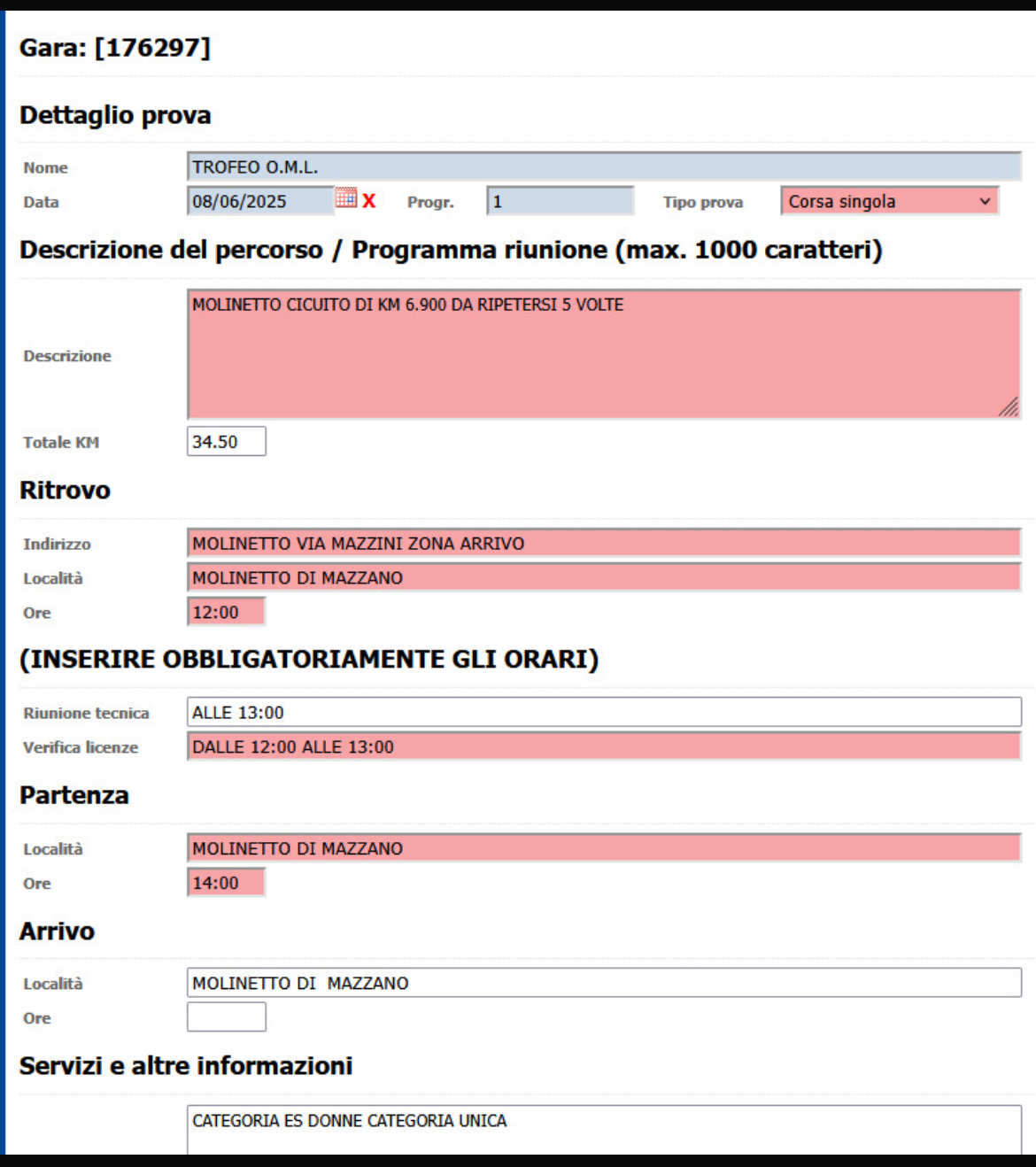
Task: Click the Ritrovo Ore field showing 12:00
Action: pyautogui.click(x=226, y=613)
